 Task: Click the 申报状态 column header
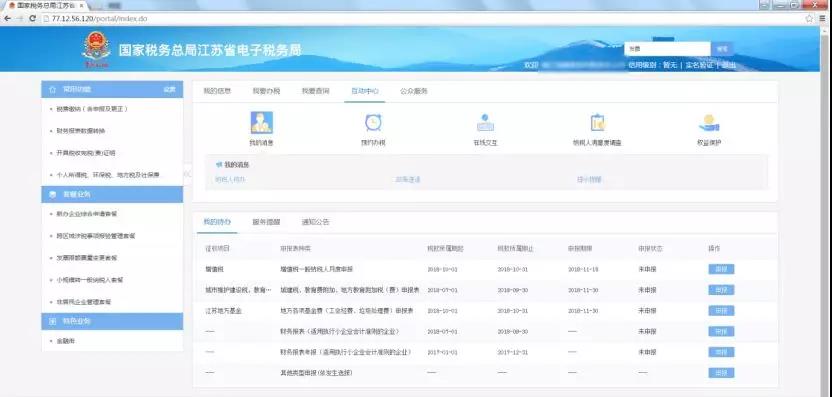650,248
